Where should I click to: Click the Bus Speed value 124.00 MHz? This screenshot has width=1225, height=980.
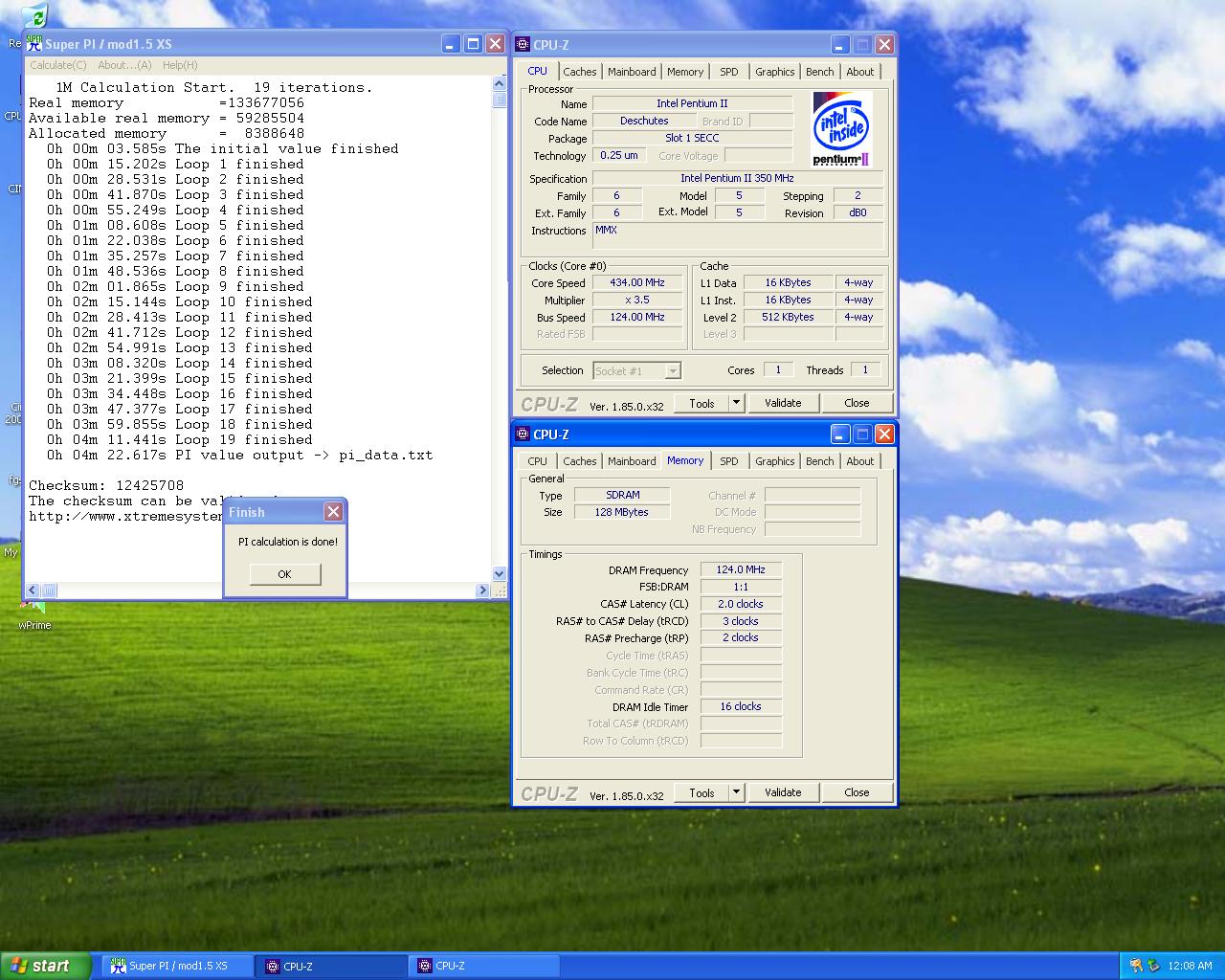[x=637, y=318]
